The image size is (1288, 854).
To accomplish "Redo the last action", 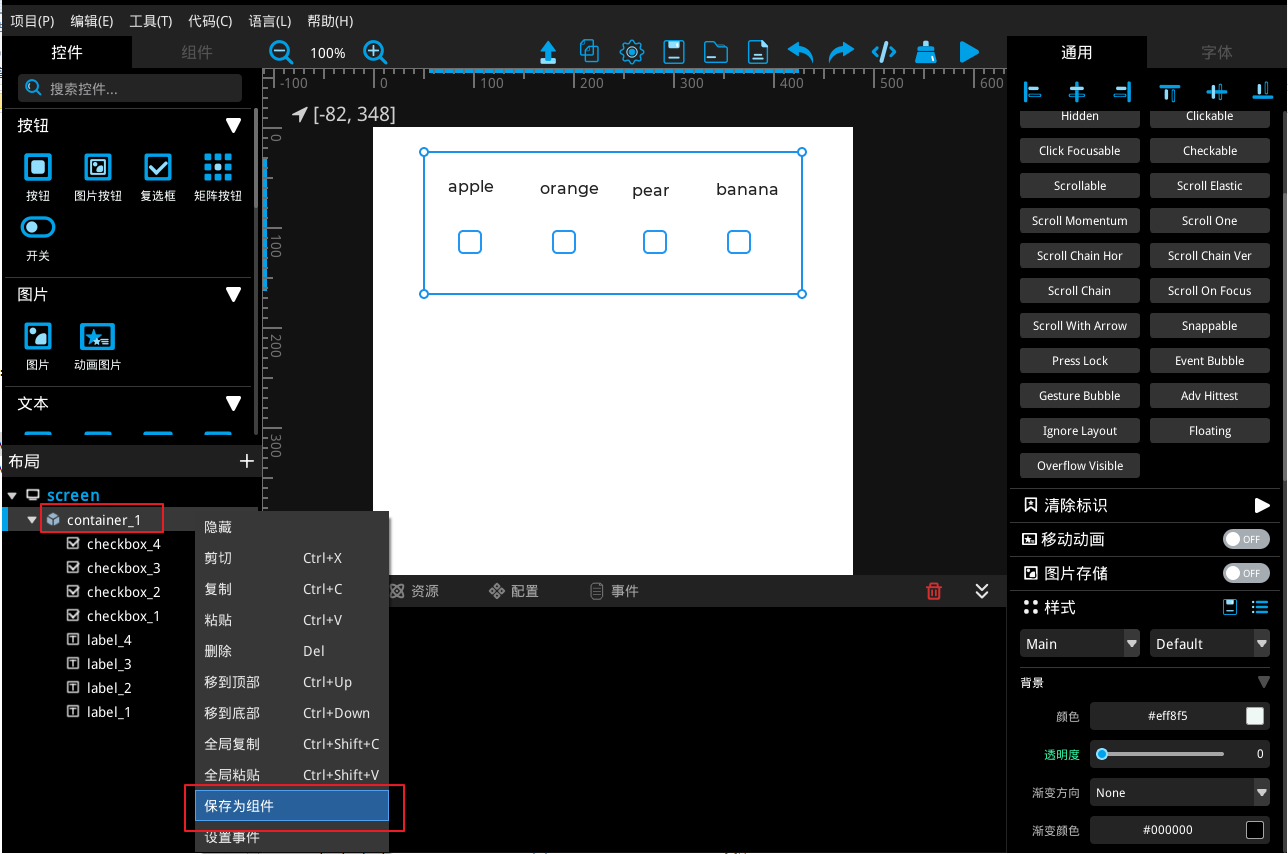I will 842,52.
